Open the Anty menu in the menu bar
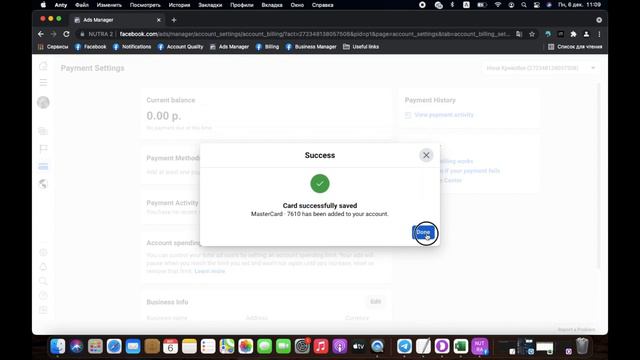This screenshot has width=640, height=360. [60, 5]
